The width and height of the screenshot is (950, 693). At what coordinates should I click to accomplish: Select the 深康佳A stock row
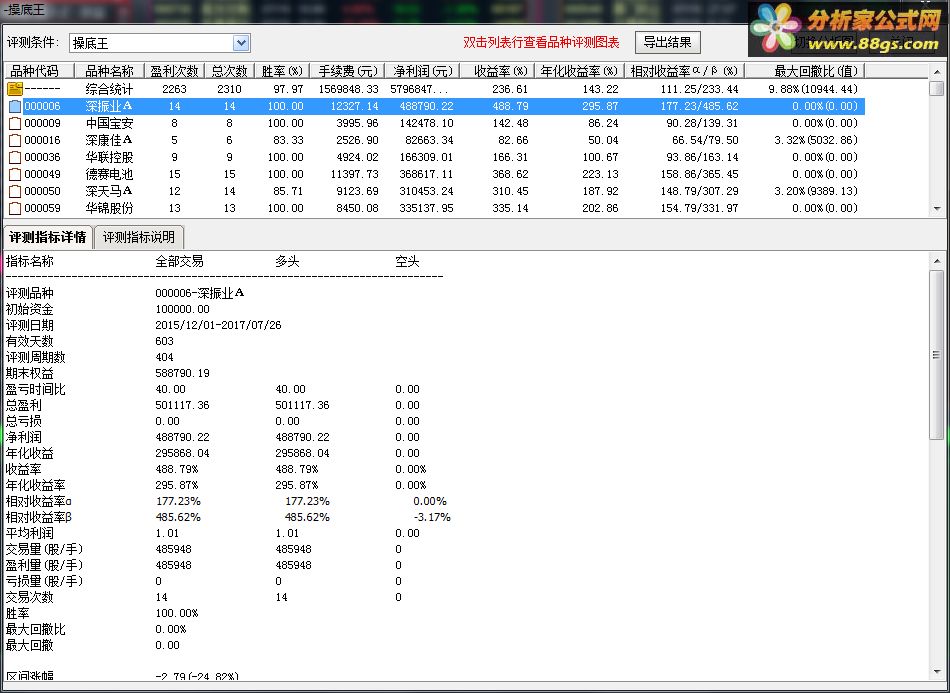pos(434,140)
